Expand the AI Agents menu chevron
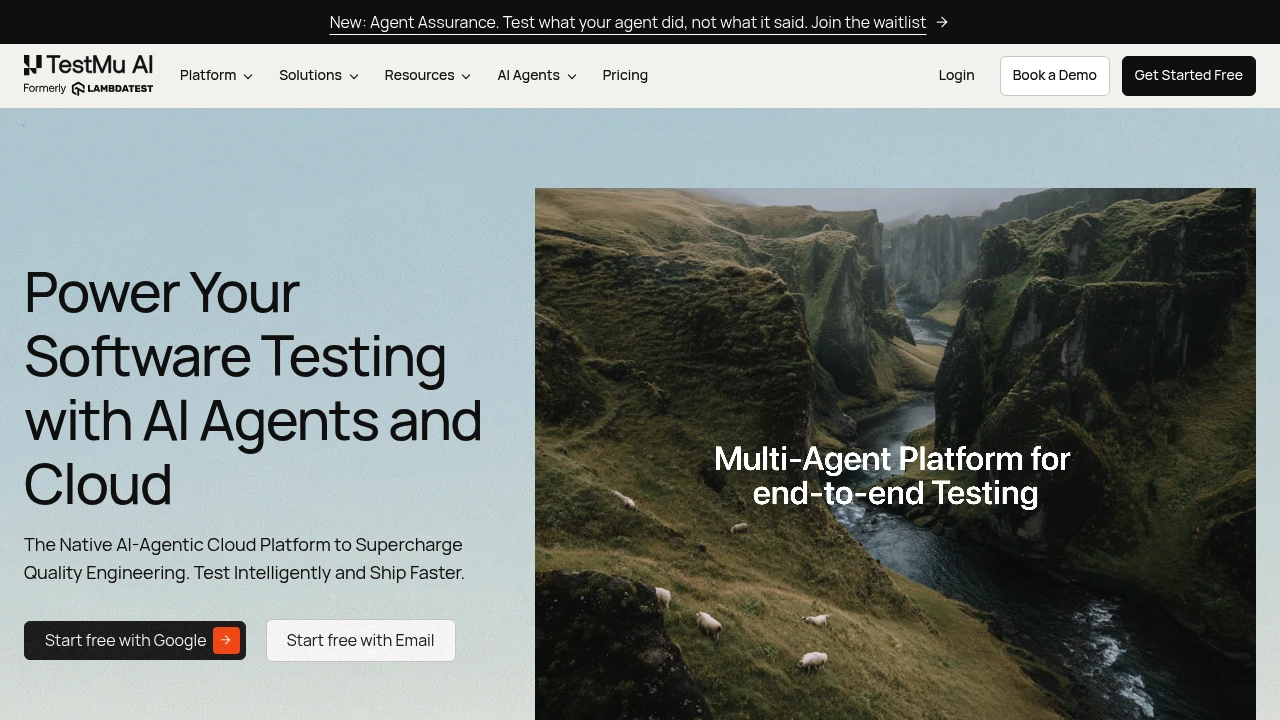Viewport: 1280px width, 720px height. tap(572, 76)
